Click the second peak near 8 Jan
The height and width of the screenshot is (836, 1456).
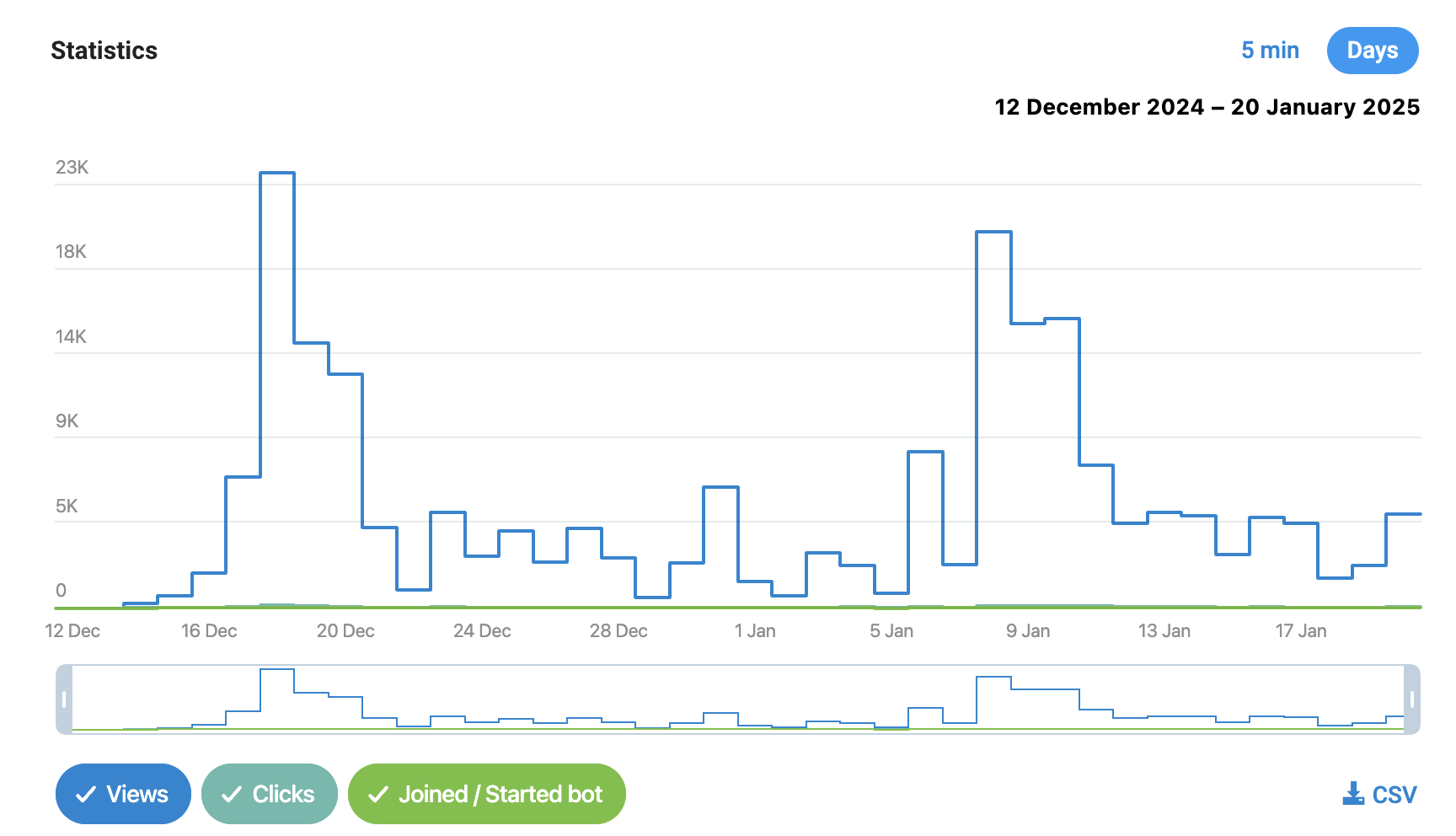pyautogui.click(x=993, y=232)
